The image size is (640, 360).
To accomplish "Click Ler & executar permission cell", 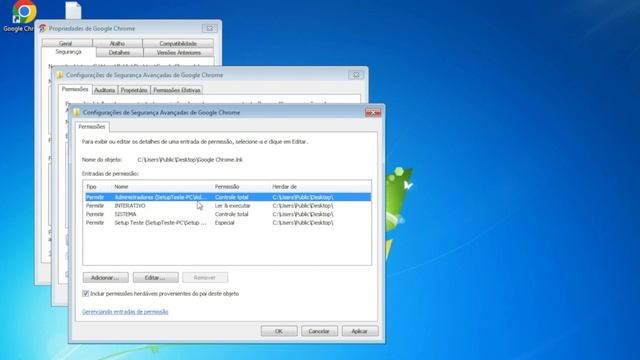I will tap(233, 206).
